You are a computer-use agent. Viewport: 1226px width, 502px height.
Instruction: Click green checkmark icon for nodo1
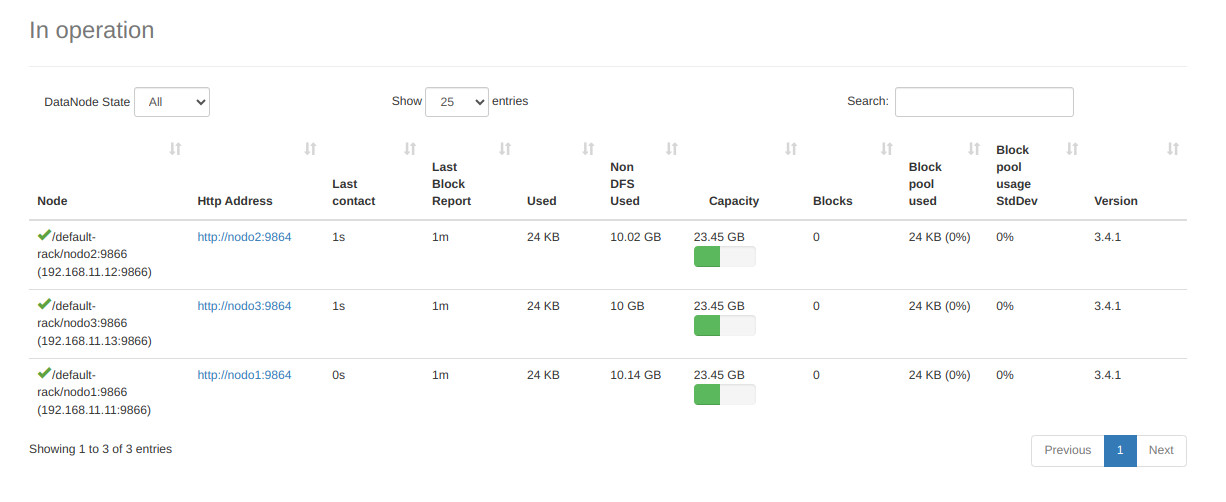pos(44,374)
